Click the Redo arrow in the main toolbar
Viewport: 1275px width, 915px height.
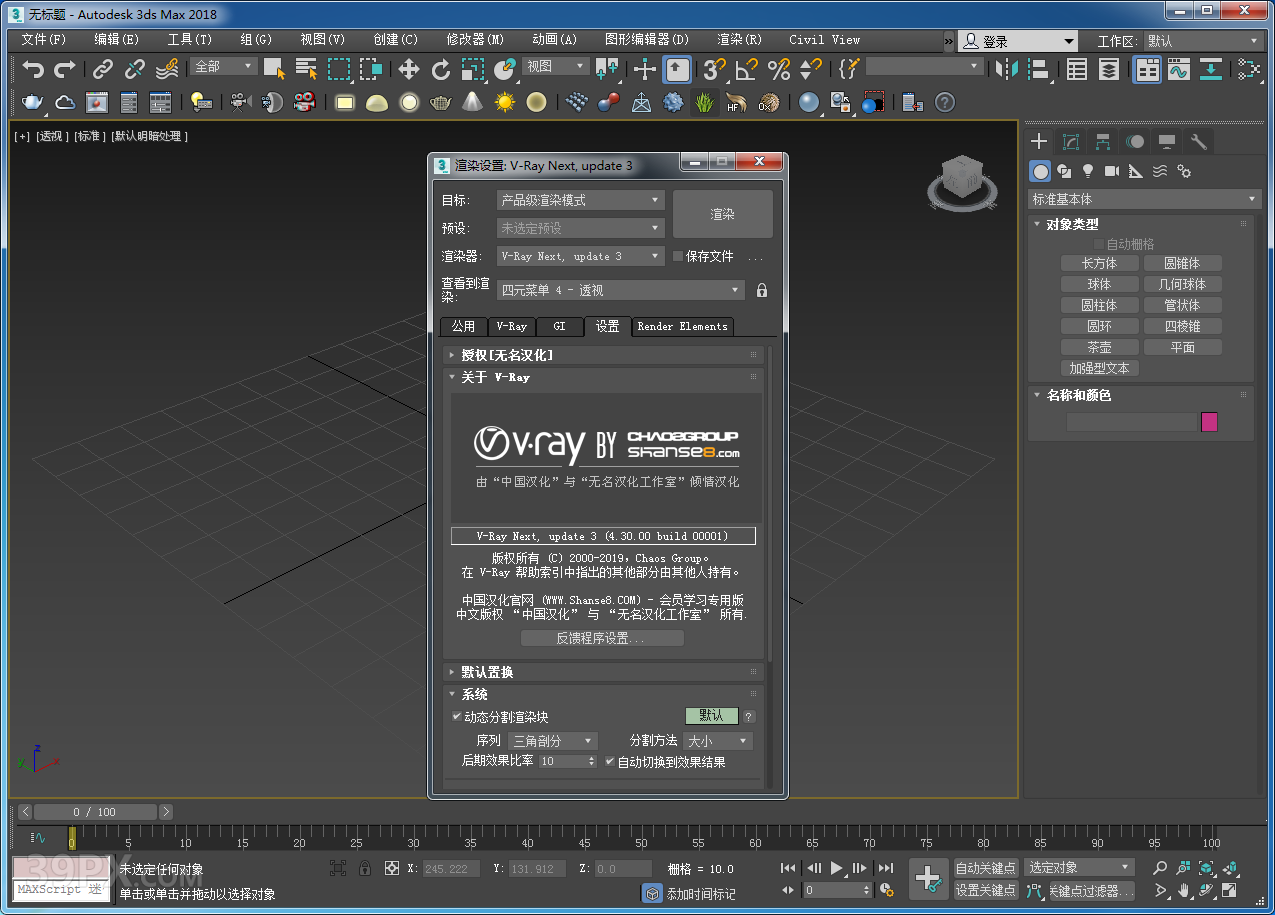65,69
